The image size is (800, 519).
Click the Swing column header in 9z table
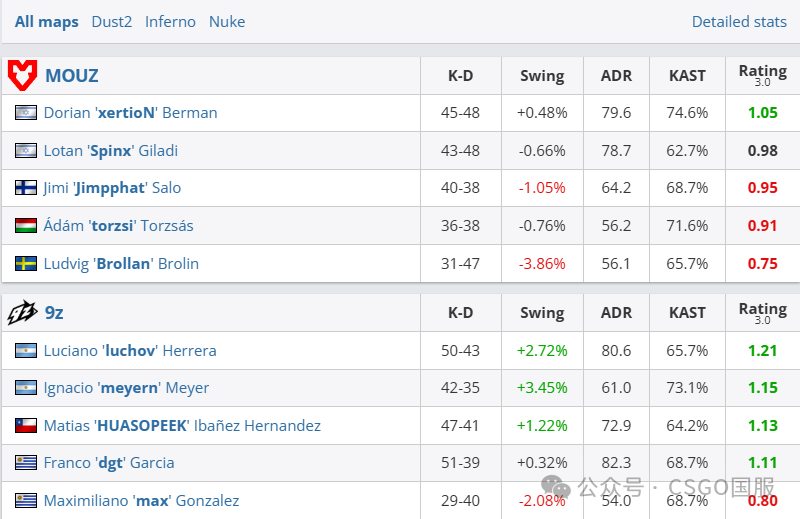tap(542, 313)
